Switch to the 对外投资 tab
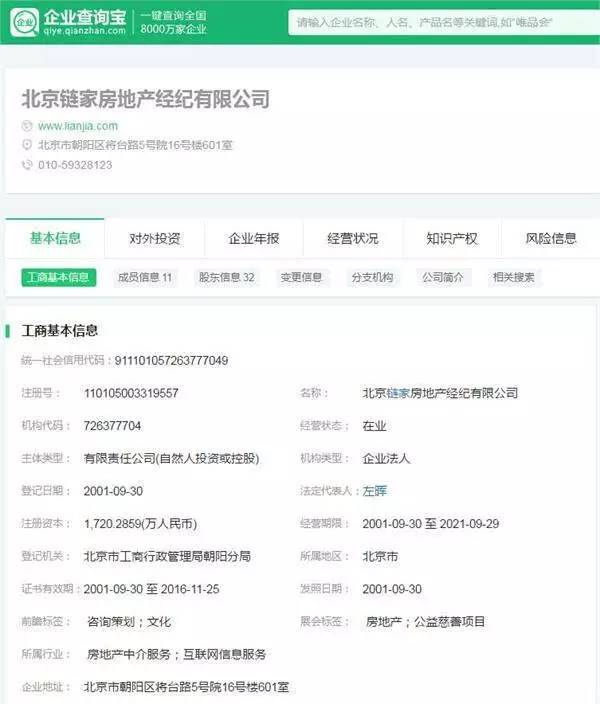 click(154, 238)
